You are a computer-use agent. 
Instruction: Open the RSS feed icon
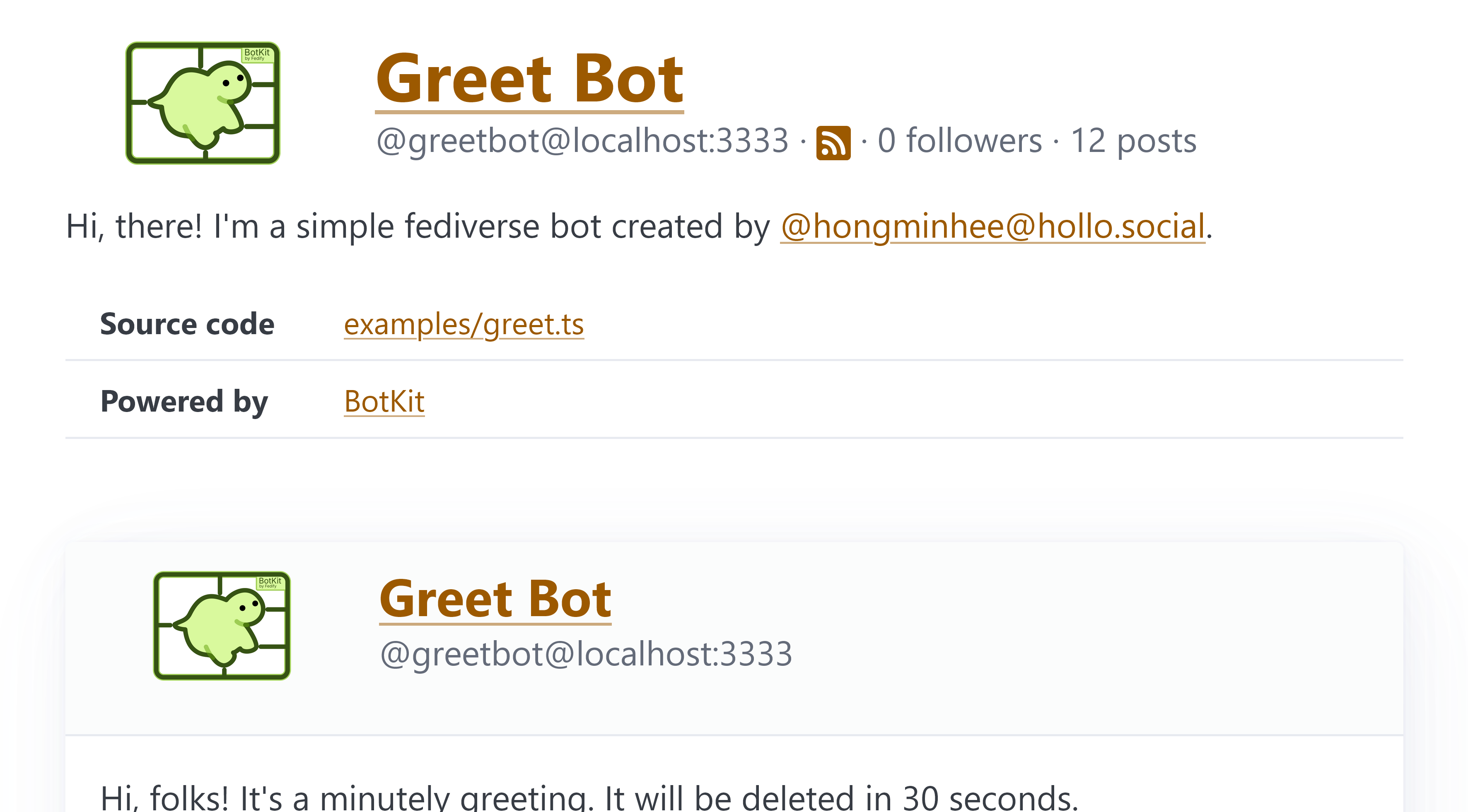coord(833,142)
